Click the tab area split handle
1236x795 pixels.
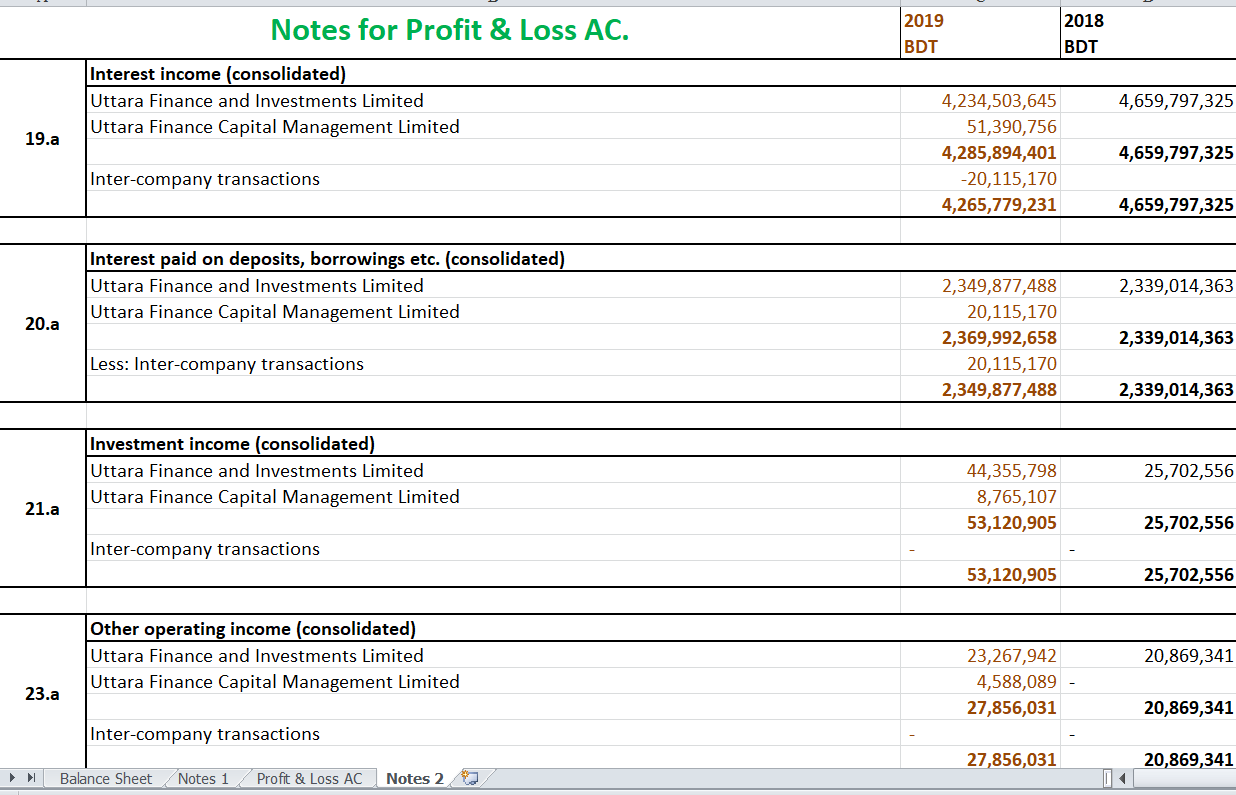tap(1105, 778)
